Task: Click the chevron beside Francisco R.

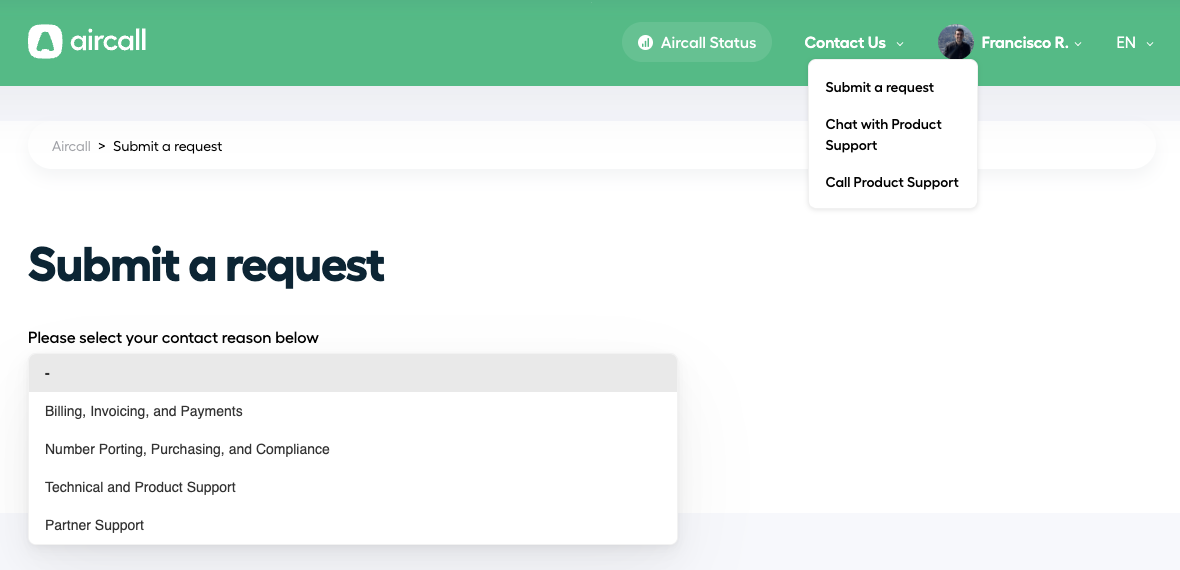Action: [1078, 44]
